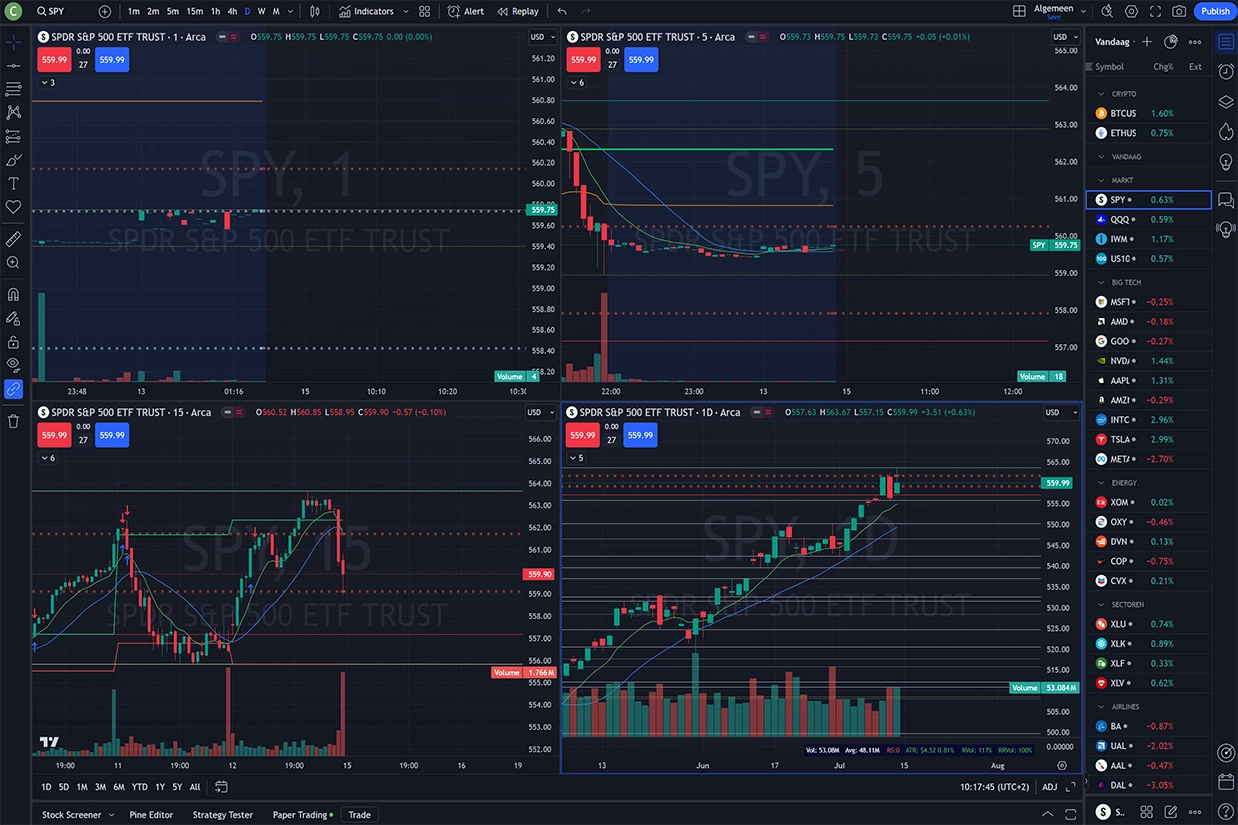Add symbol to watchlist with plus icon
The image size is (1238, 825).
point(1147,42)
